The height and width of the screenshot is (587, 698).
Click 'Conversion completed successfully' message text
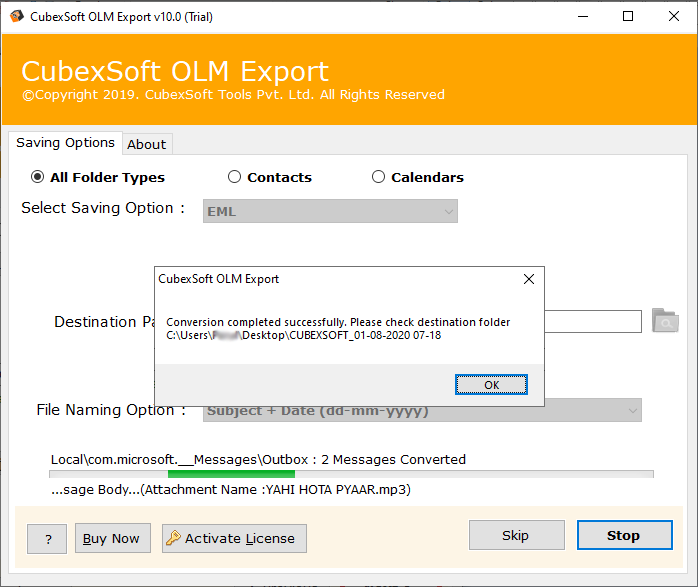point(256,322)
